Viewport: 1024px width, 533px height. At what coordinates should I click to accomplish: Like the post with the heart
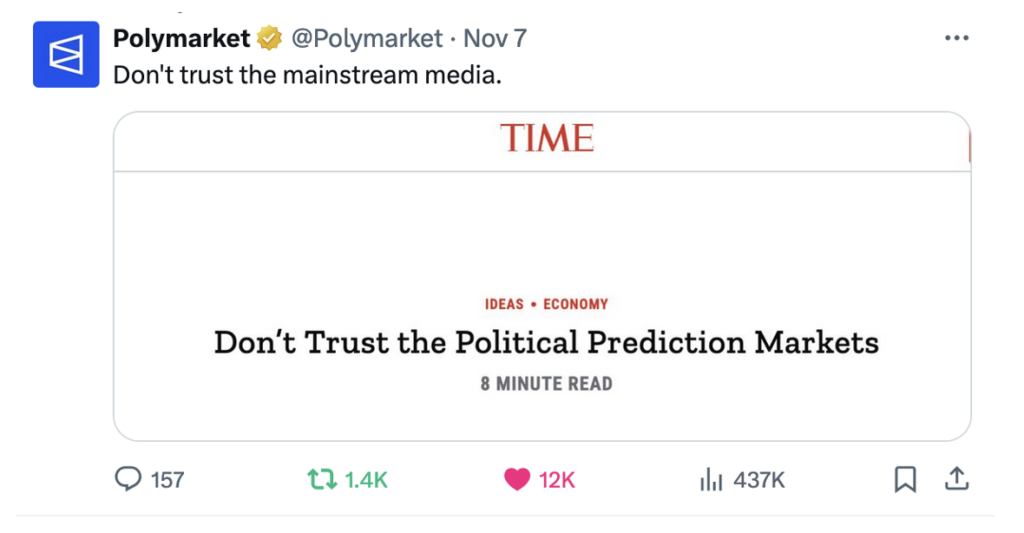coord(516,480)
